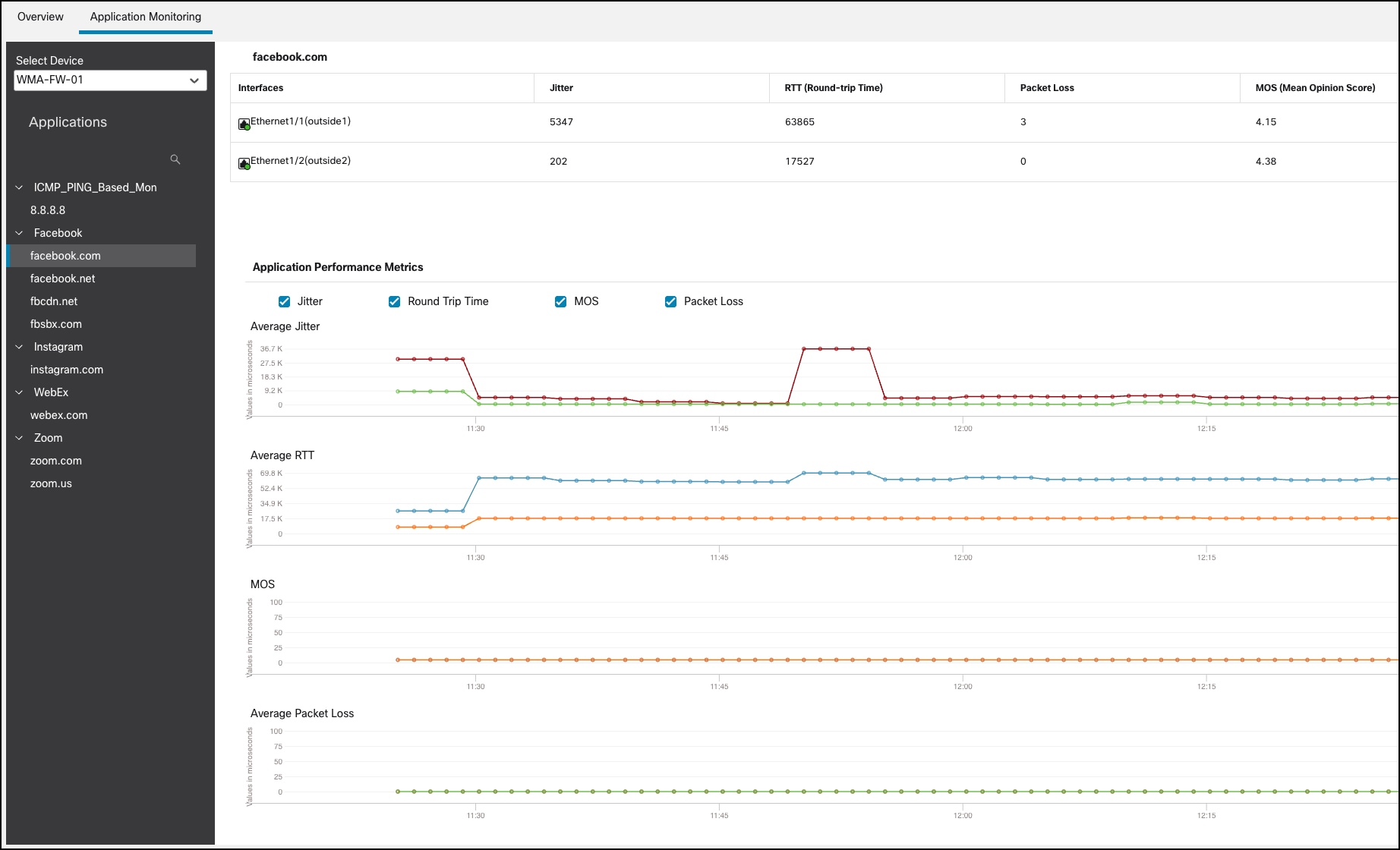
Task: Select the Application Monitoring tab
Action: (146, 17)
